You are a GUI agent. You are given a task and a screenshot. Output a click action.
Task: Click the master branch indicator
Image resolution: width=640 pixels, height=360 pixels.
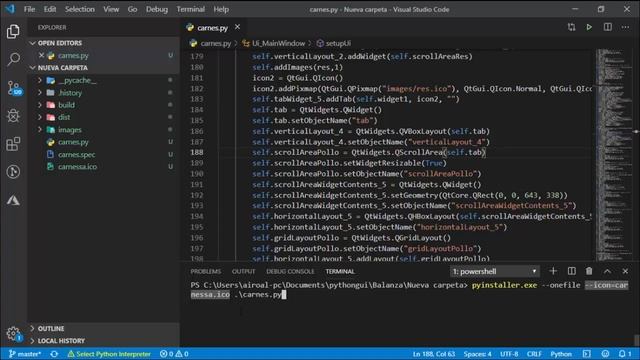(x=25, y=354)
